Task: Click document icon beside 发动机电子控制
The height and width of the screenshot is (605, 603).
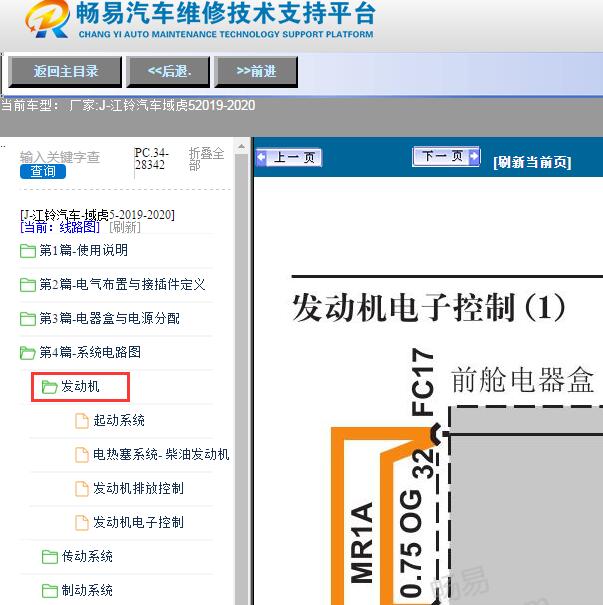Action: click(81, 522)
